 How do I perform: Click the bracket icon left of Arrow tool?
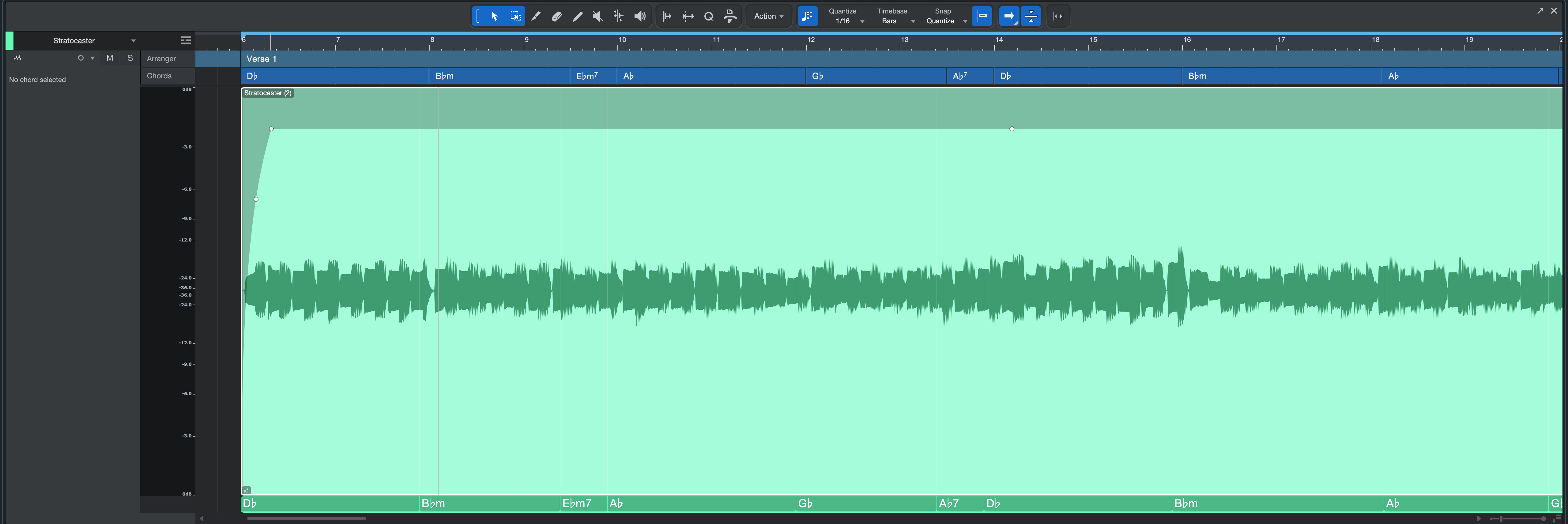click(478, 17)
